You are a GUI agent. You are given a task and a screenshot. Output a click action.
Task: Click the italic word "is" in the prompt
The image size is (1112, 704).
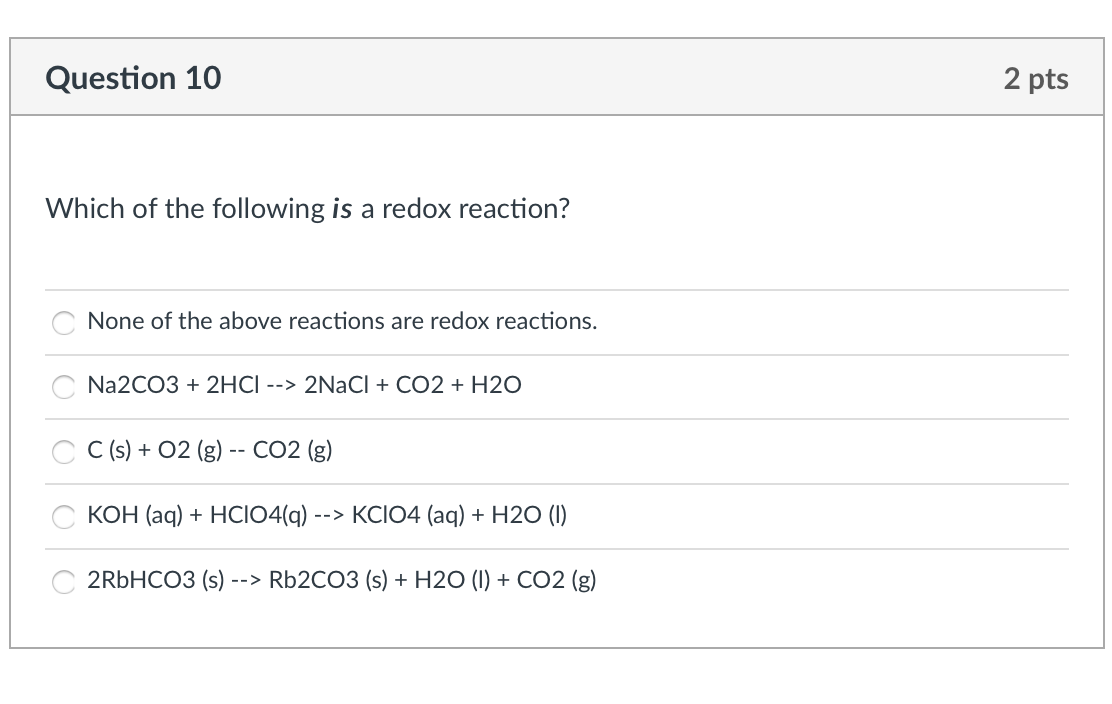pos(341,209)
